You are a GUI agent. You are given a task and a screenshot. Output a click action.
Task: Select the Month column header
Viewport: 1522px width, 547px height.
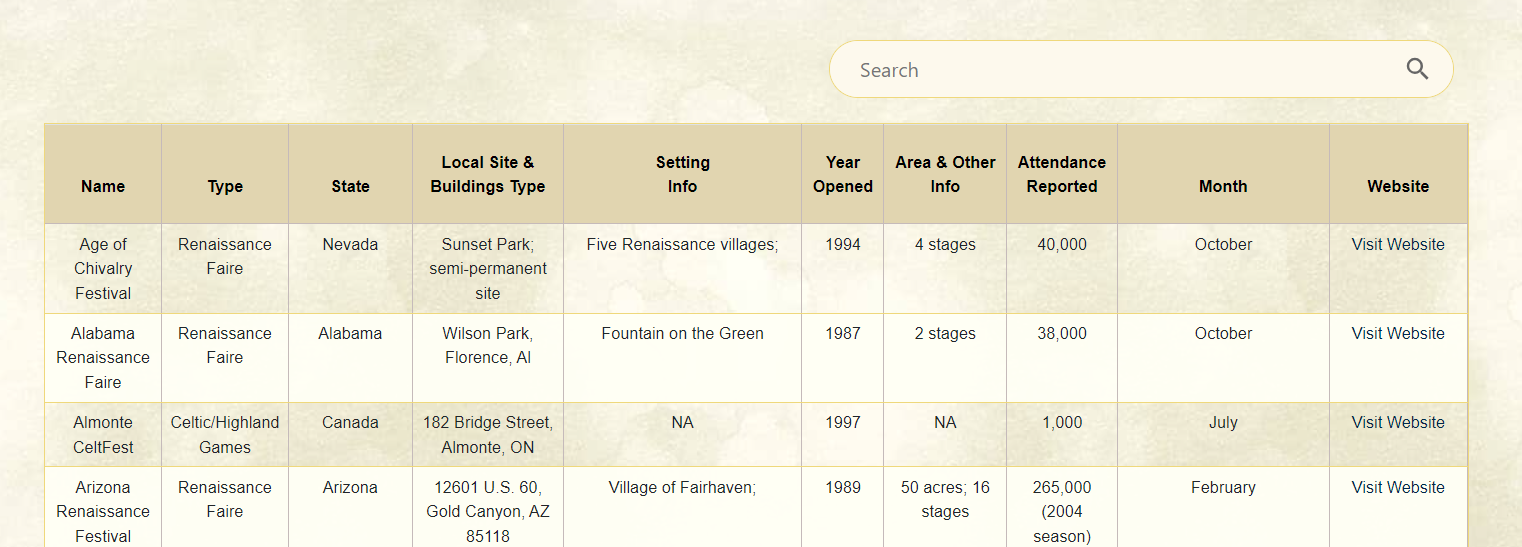point(1223,186)
